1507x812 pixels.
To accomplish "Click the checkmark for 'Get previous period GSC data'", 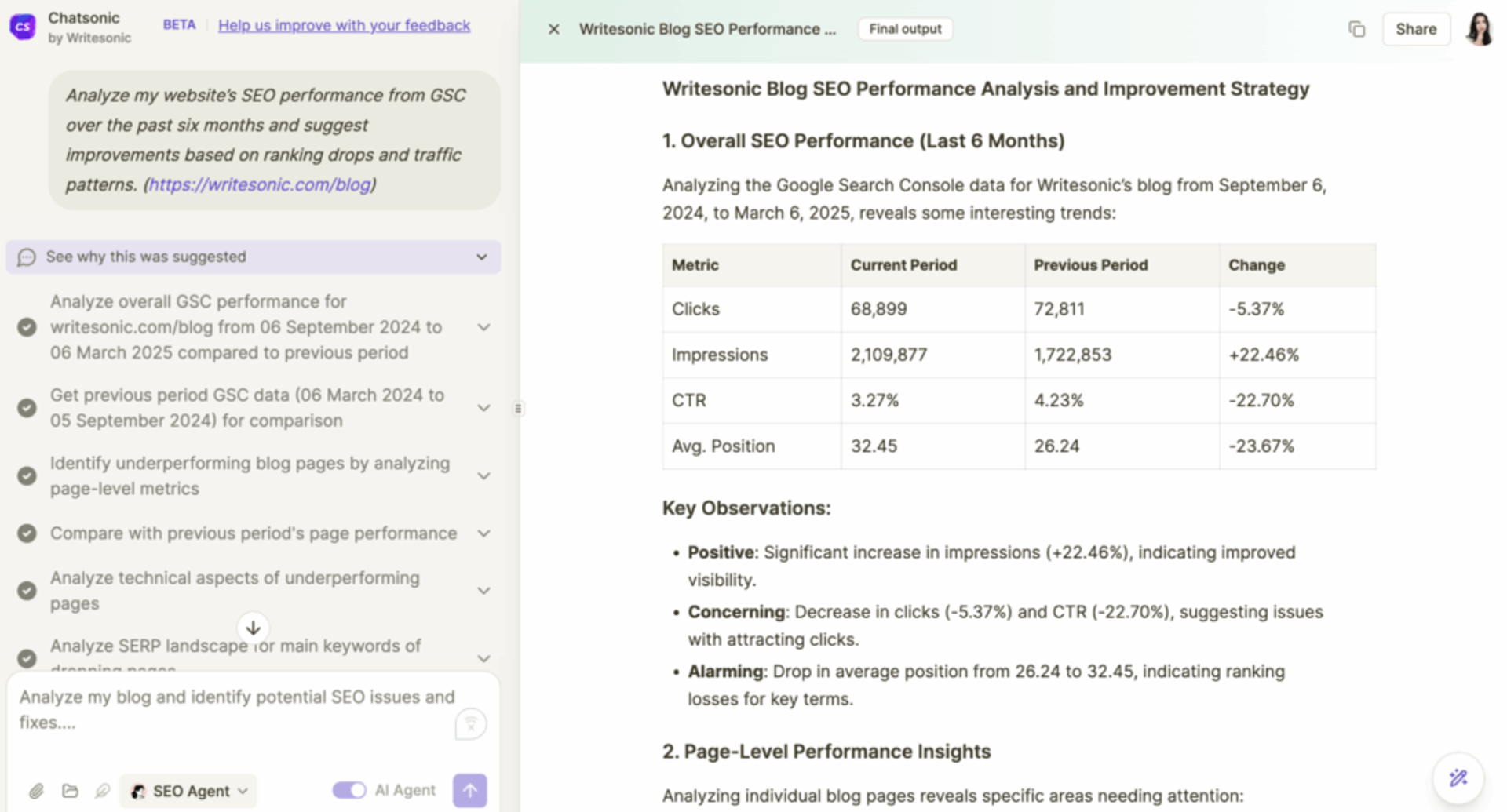I will tap(27, 408).
